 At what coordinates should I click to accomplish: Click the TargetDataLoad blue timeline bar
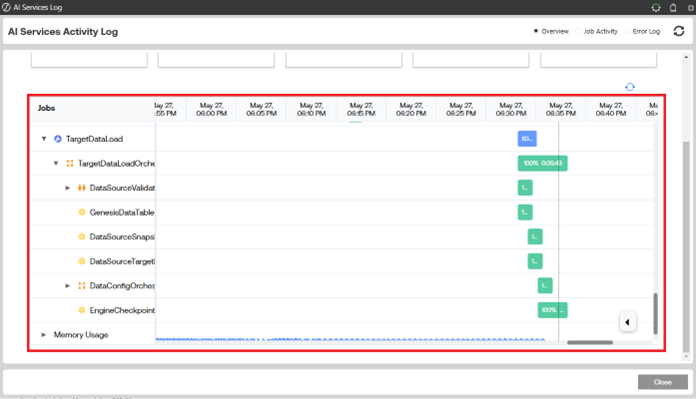pos(527,138)
